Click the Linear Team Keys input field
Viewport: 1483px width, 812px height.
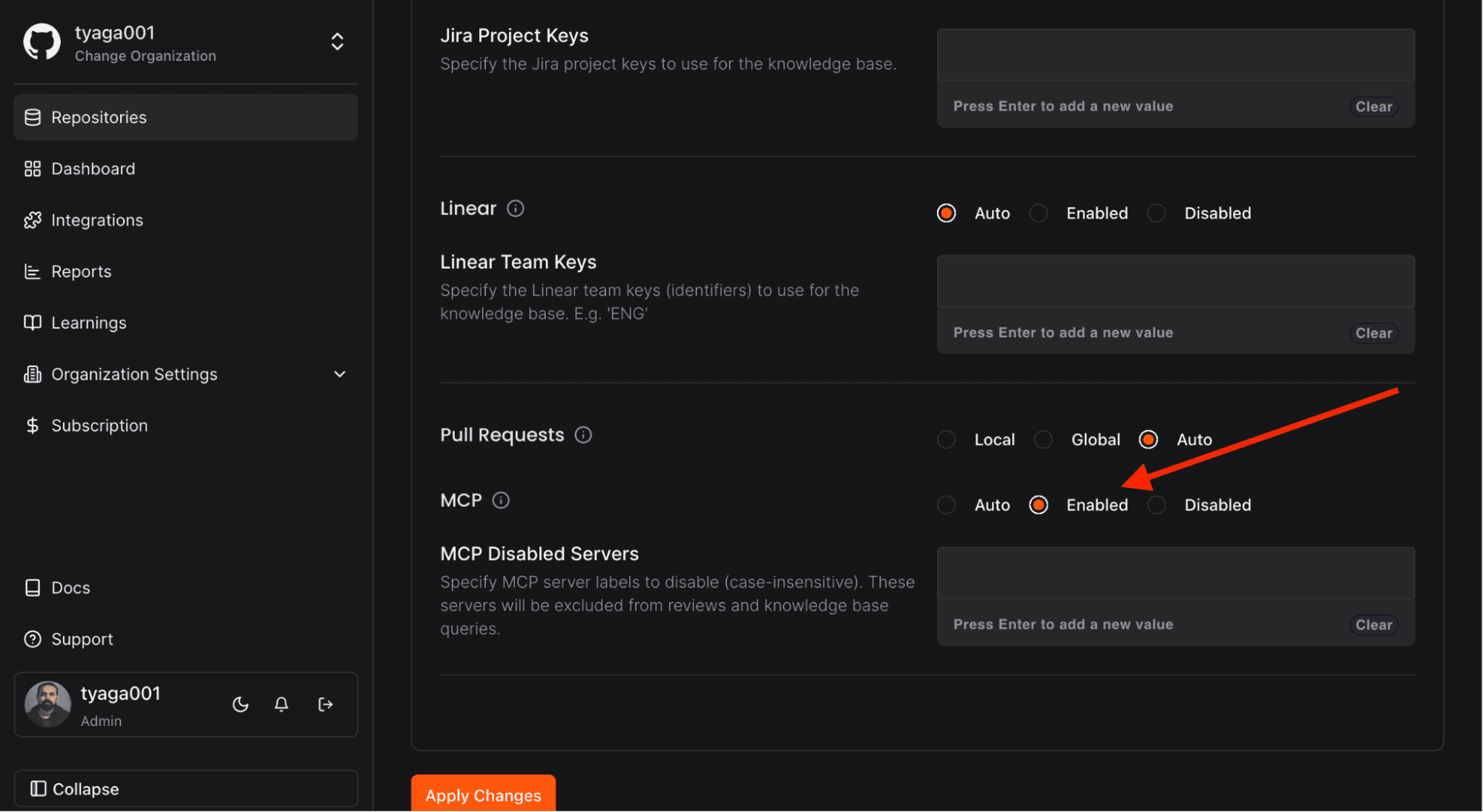[1175, 282]
